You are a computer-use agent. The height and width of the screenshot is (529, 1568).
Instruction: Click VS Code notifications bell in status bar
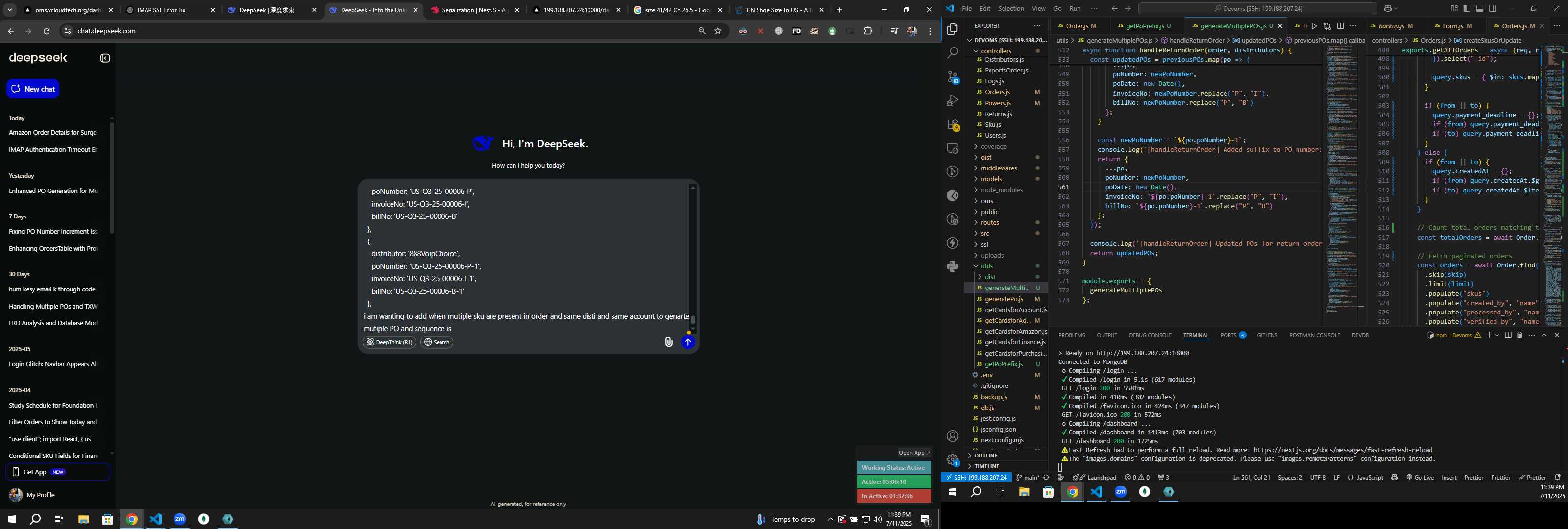coord(1558,477)
